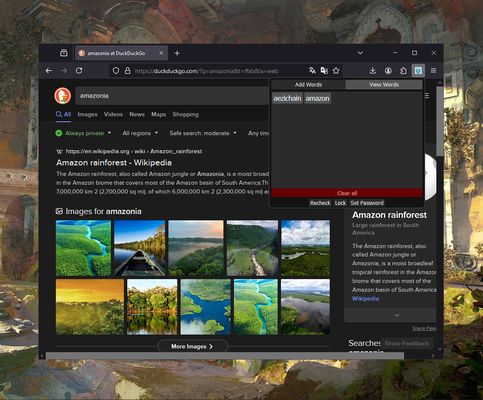Open the Firefox View icon

tap(64, 53)
